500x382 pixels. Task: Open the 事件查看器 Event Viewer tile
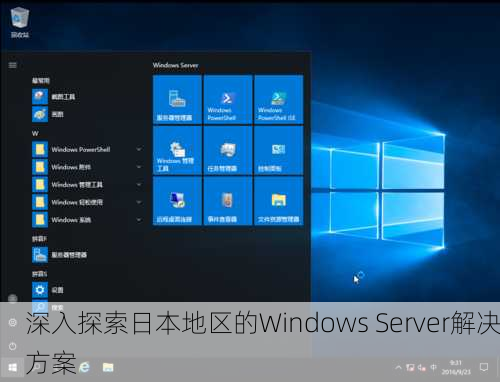(x=228, y=201)
